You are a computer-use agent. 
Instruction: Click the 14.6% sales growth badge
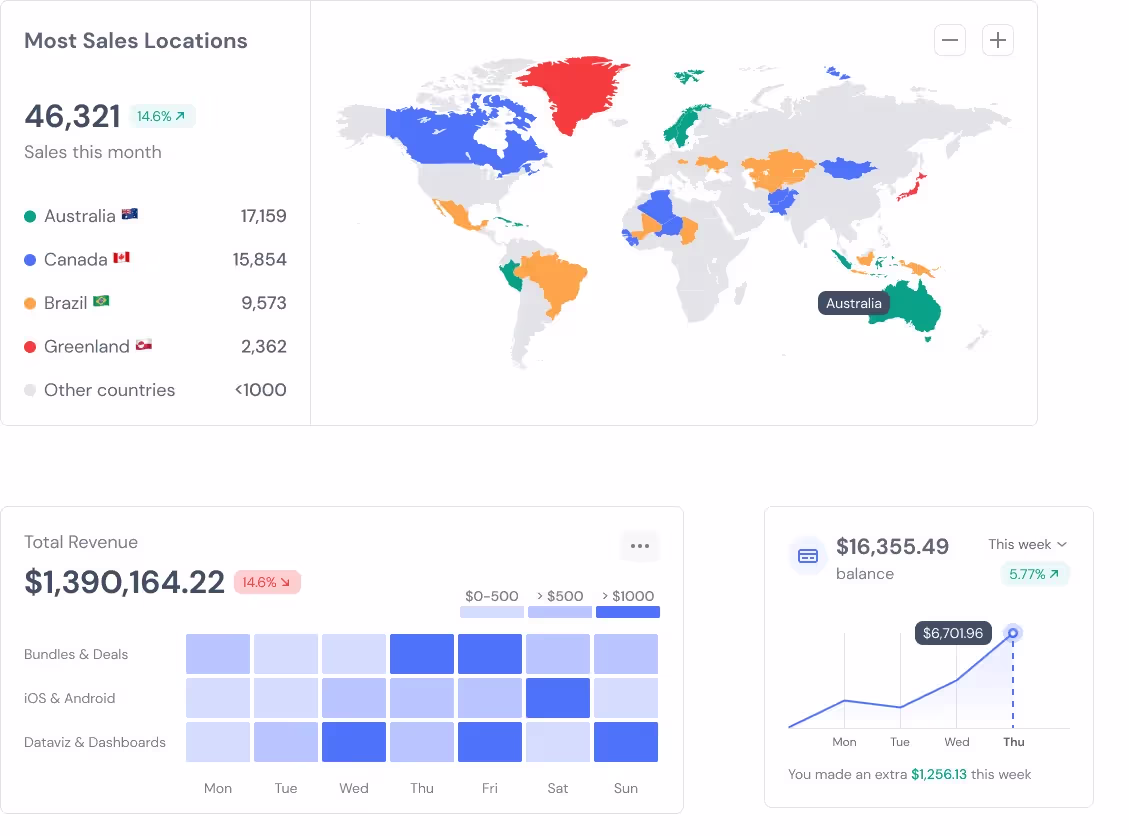[162, 116]
